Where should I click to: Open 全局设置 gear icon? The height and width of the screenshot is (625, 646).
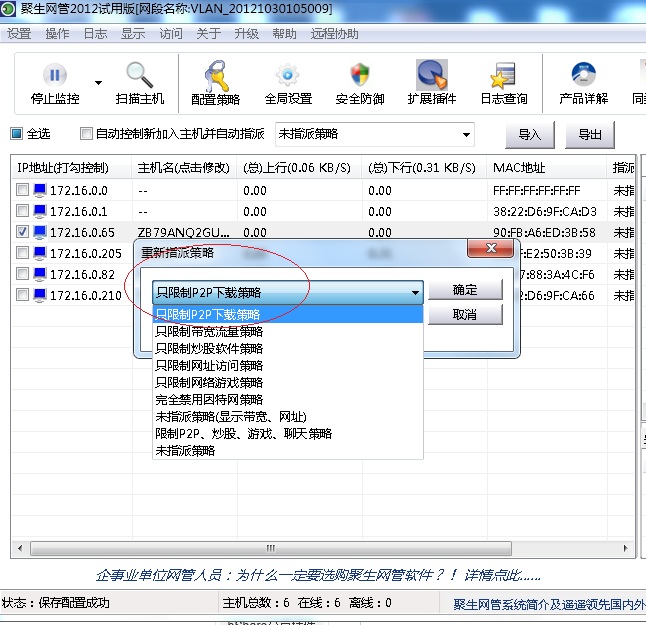(288, 75)
